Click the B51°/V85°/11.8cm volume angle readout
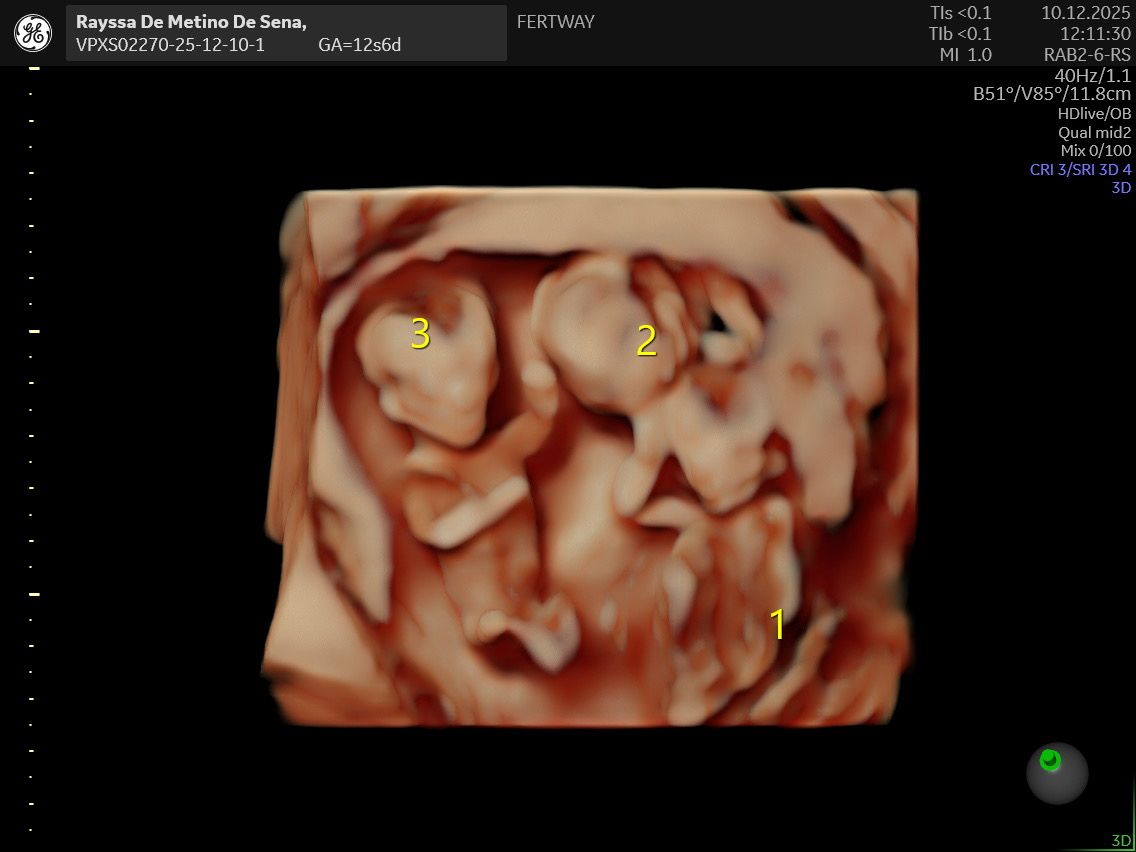The height and width of the screenshot is (852, 1136). click(x=1052, y=94)
